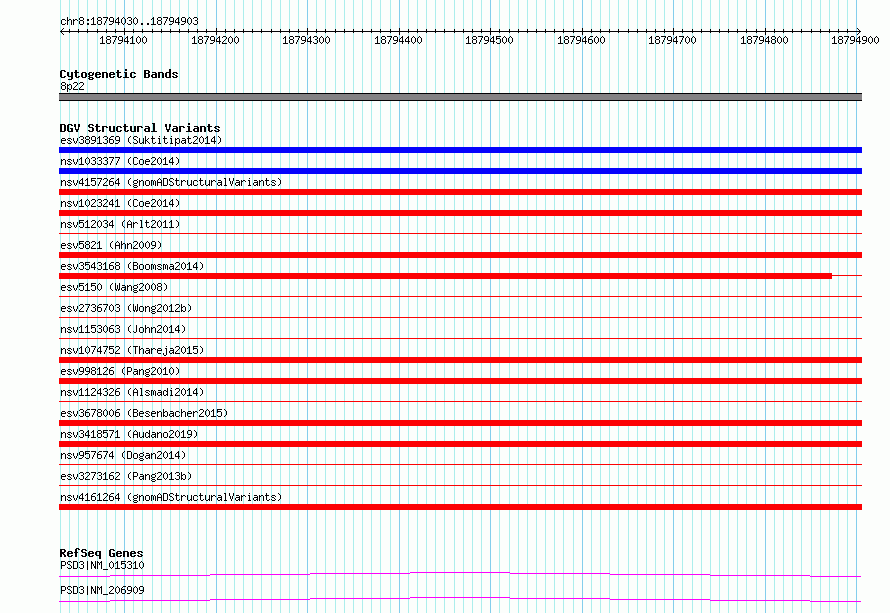The height and width of the screenshot is (613, 890).
Task: Open nsv512034 (Arlt2011) variant
Action: 120,224
